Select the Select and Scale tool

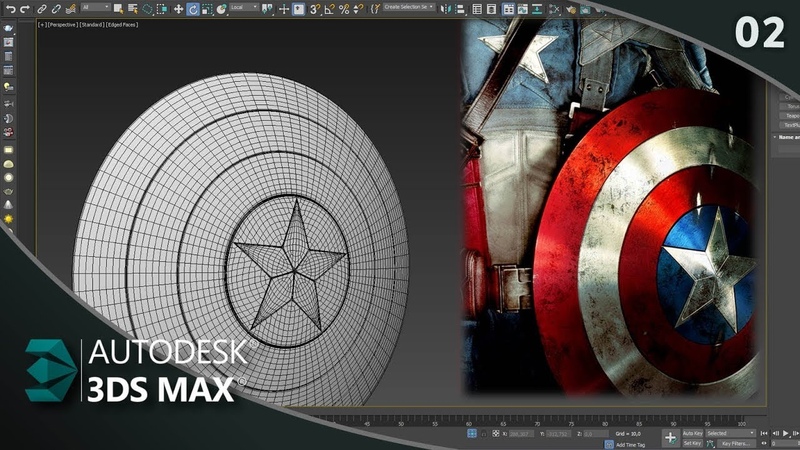coord(207,9)
